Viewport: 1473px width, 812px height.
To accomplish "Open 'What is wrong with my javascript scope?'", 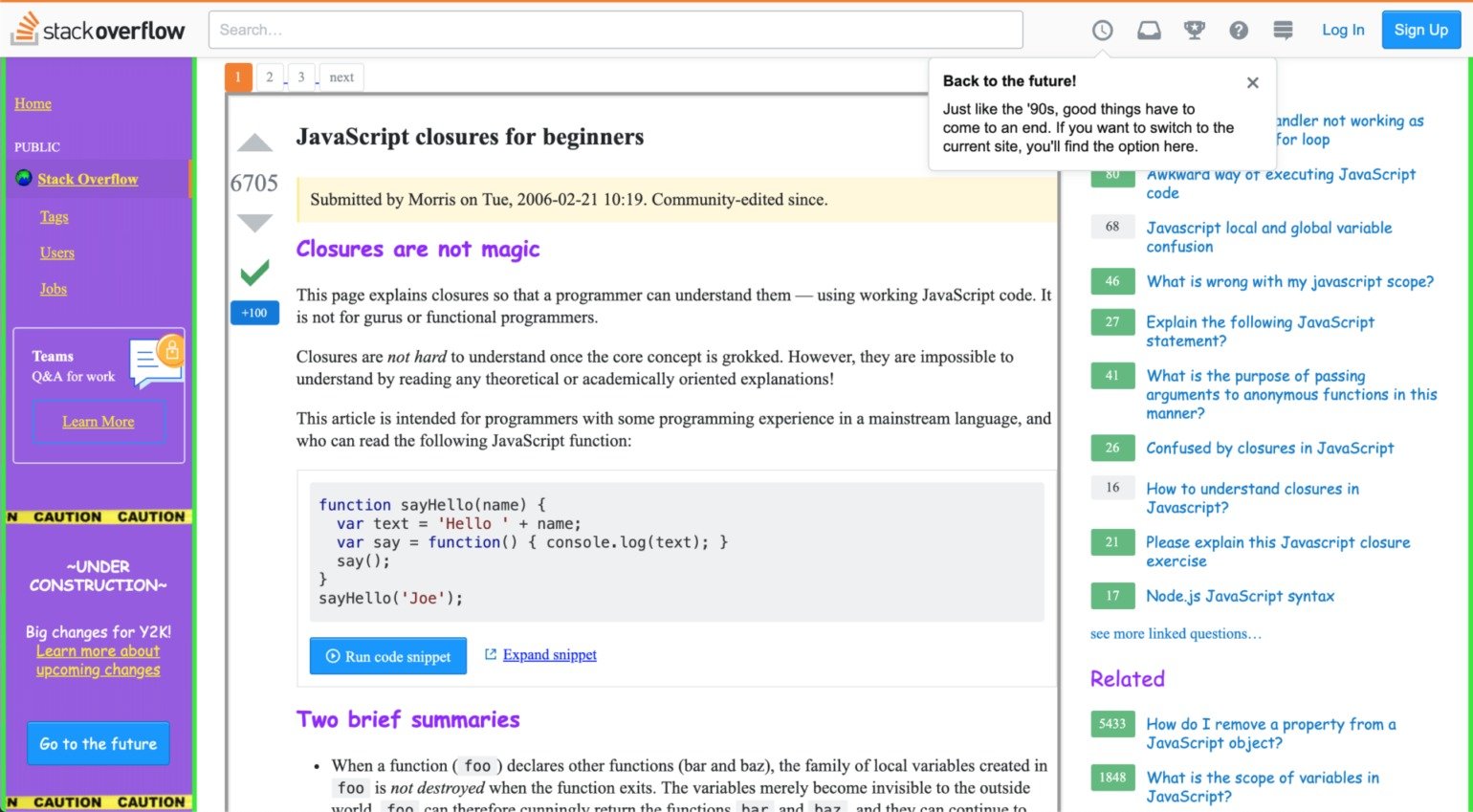I will coord(1290,282).
